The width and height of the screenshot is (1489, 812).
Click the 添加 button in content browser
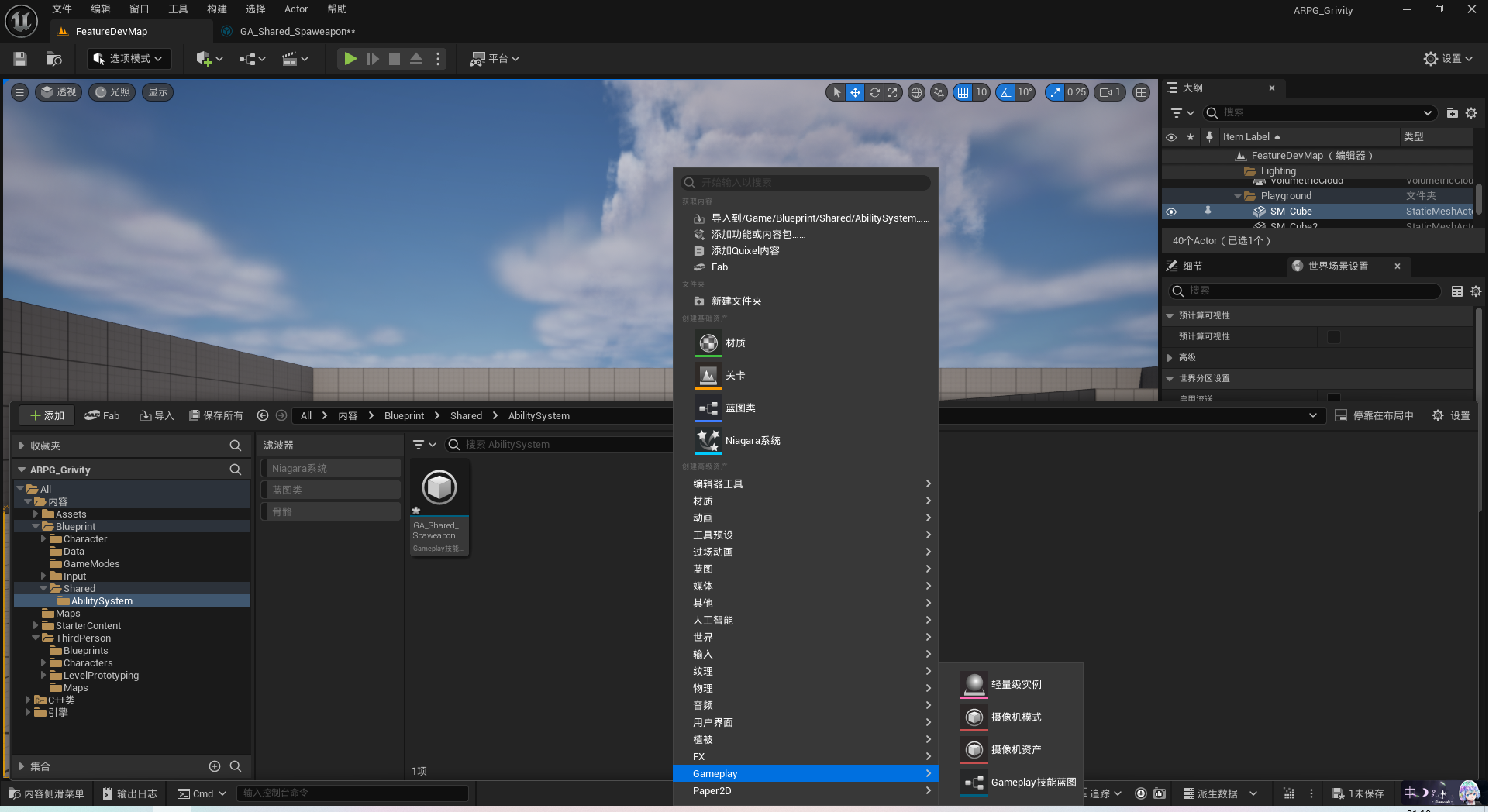[x=47, y=416]
